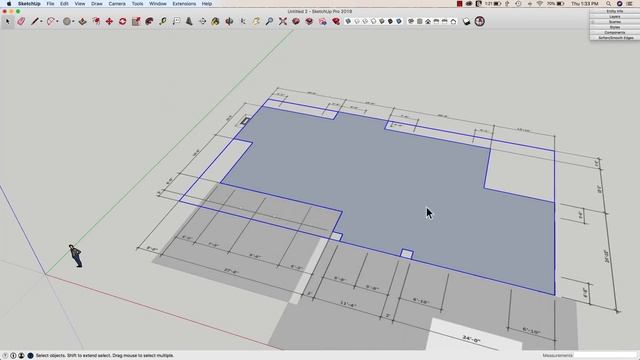Open the Apple menu
640x360 pixels.
coord(9,4)
